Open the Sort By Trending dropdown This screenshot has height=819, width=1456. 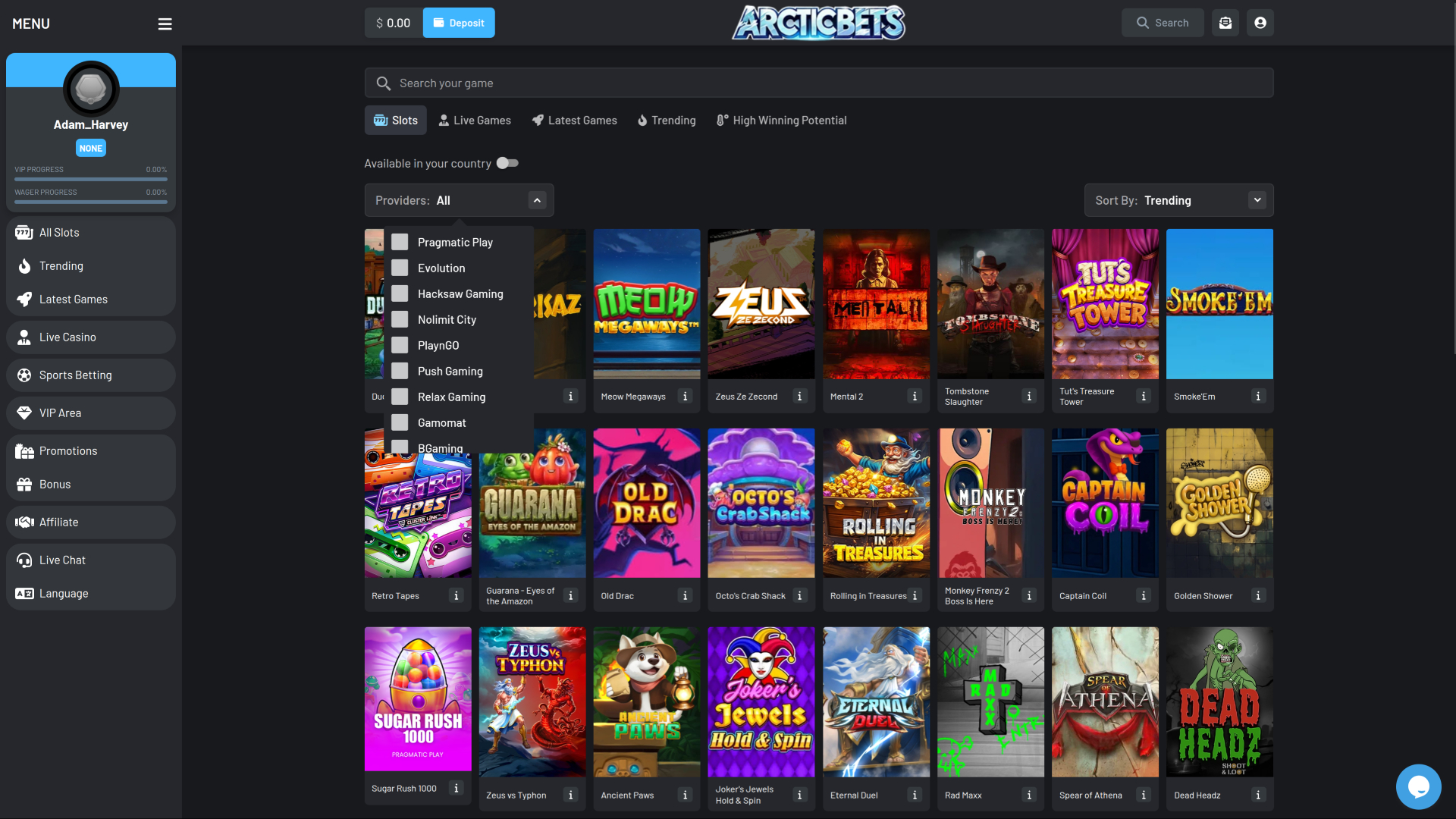click(x=1178, y=200)
